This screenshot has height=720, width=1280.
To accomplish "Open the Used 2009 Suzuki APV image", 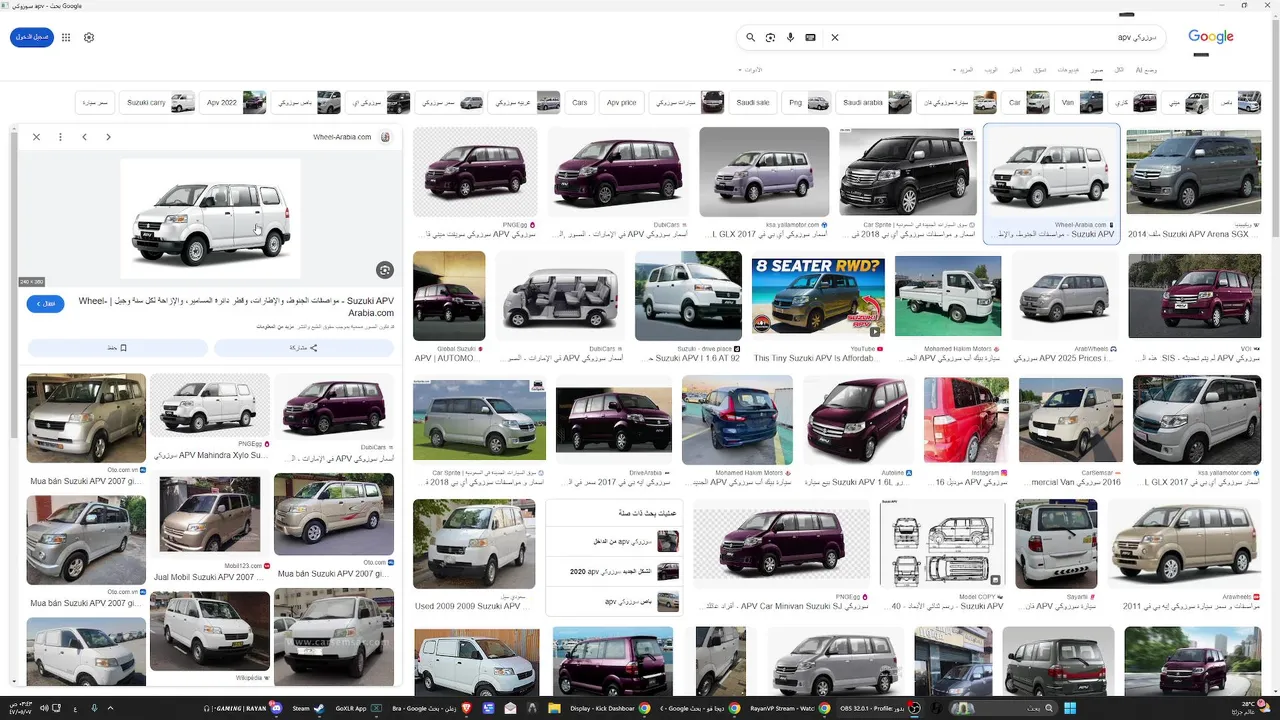I will click(x=474, y=543).
